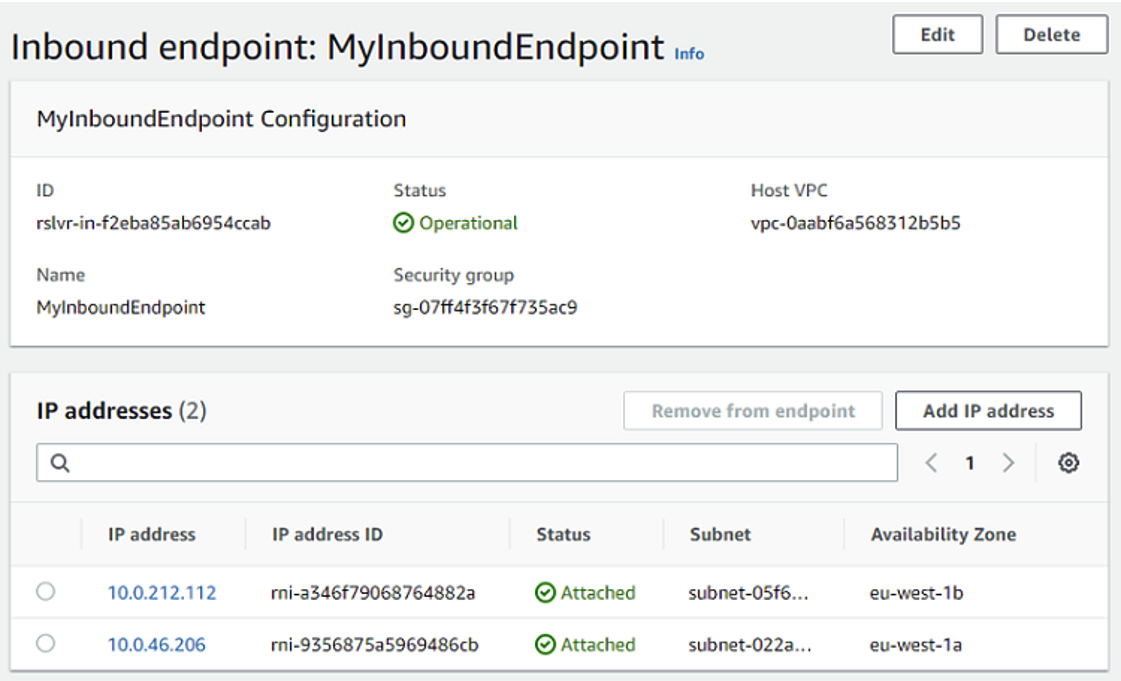Open the 10.0.212.112 IP address link
The width and height of the screenshot is (1121, 681).
(x=161, y=592)
